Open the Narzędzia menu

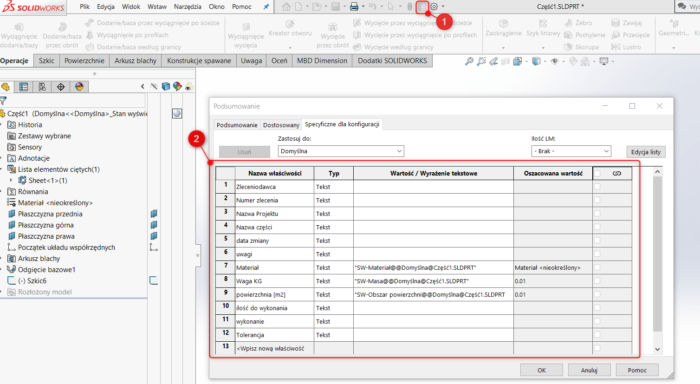188,7
